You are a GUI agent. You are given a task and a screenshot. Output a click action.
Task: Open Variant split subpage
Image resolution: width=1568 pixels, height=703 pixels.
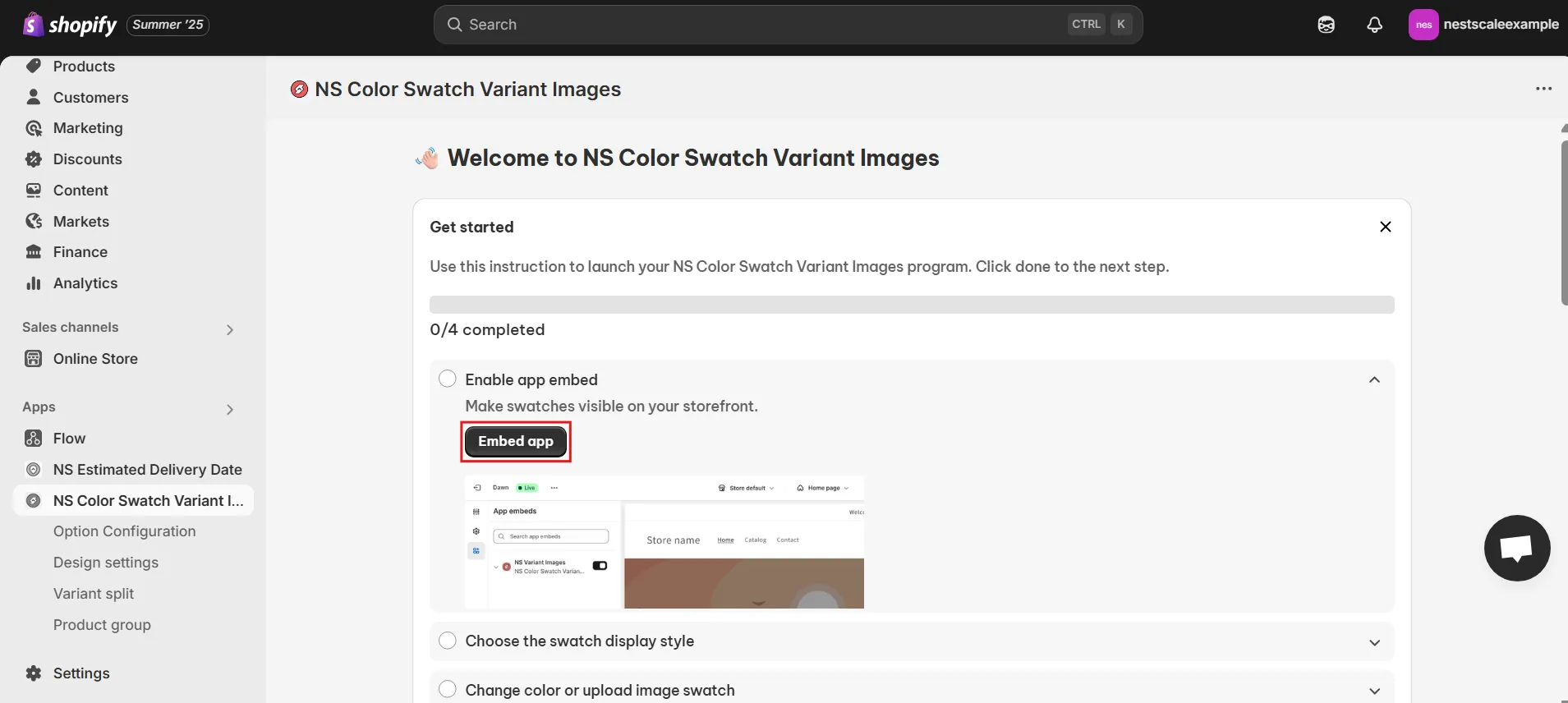click(x=94, y=594)
